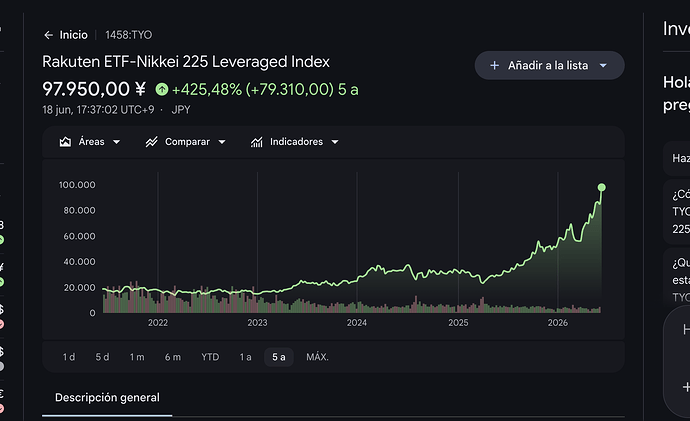Expand the Añadir a la lista dropdown arrow
Image resolution: width=690 pixels, height=421 pixels.
click(603, 66)
